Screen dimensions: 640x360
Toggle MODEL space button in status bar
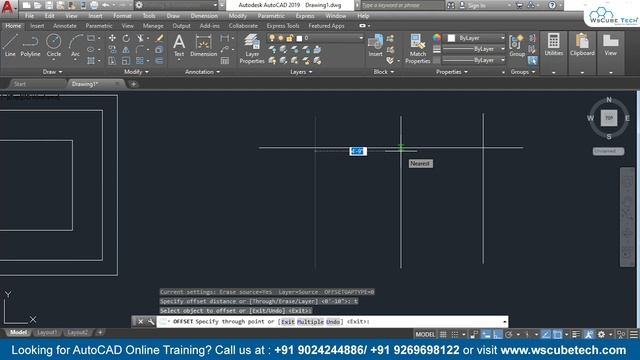(425, 335)
